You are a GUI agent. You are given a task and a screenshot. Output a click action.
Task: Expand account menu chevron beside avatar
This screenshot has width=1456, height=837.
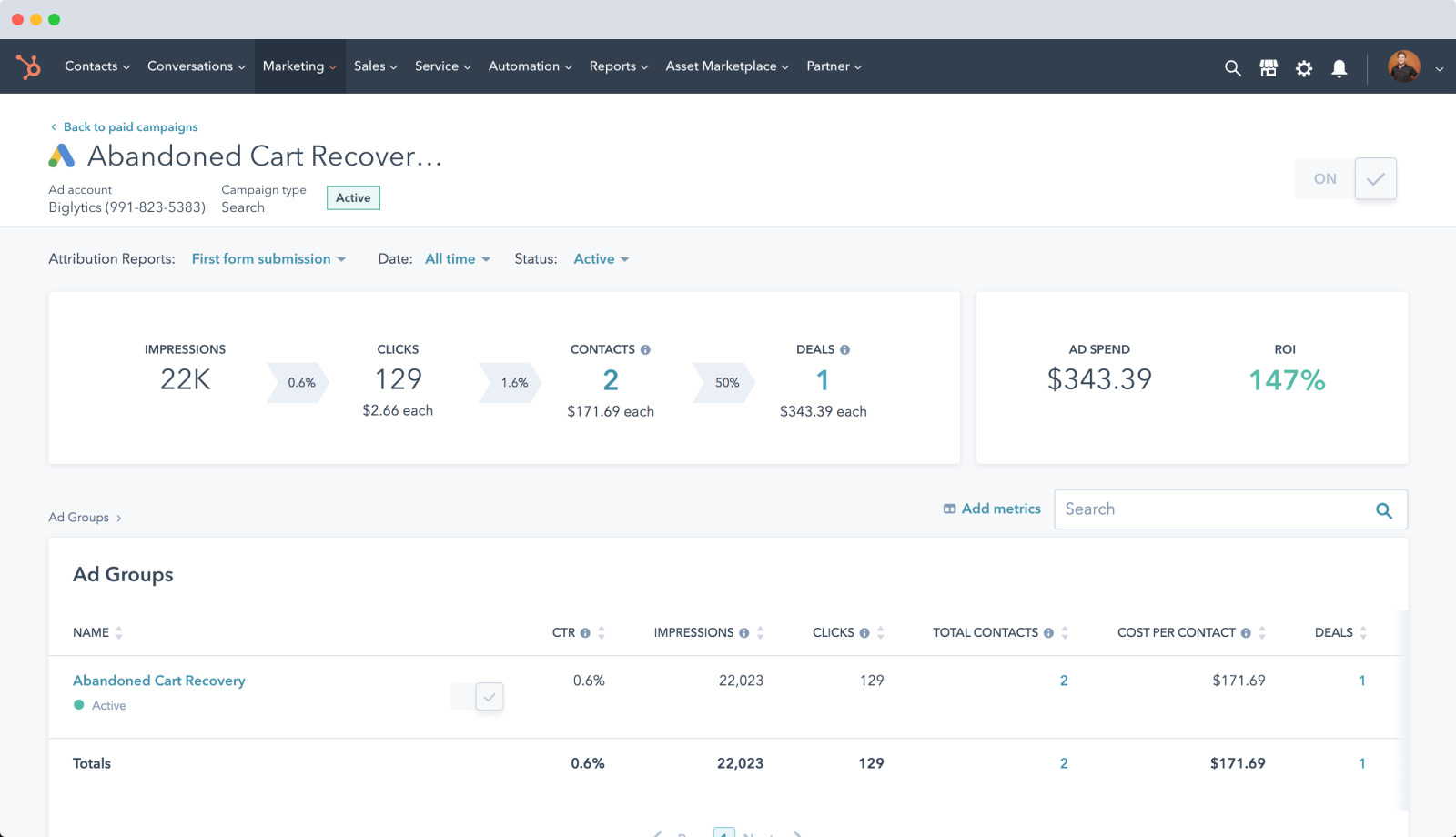click(x=1440, y=68)
